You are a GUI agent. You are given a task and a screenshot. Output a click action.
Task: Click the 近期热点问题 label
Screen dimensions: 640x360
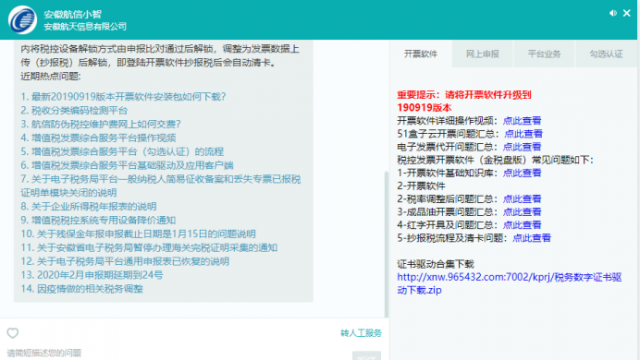pos(51,76)
